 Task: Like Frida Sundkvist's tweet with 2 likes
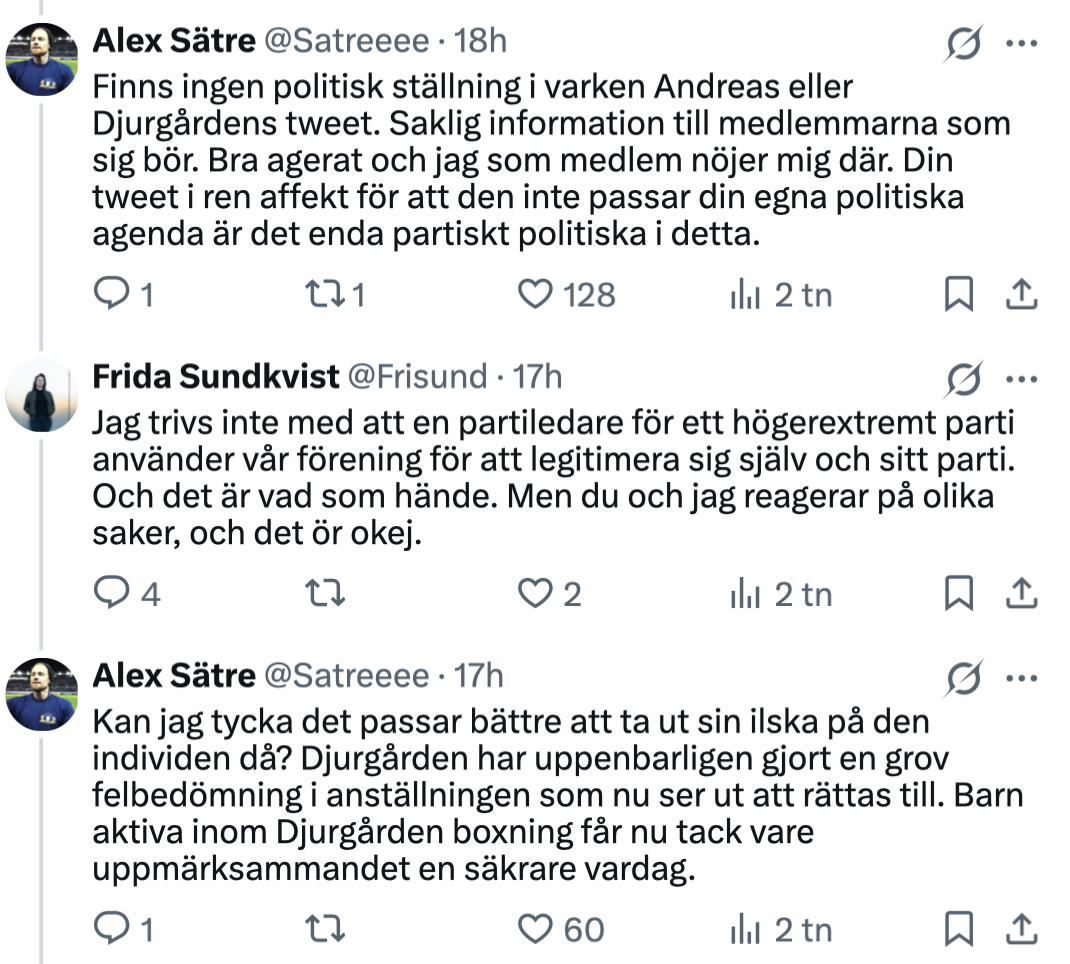(x=535, y=593)
